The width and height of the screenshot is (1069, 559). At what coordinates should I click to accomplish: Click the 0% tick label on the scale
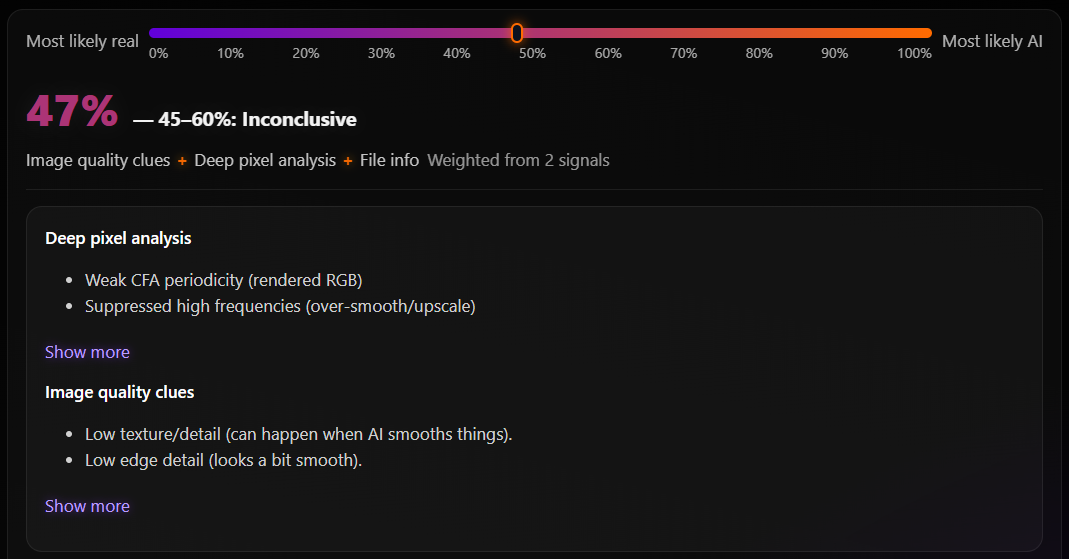[x=158, y=53]
